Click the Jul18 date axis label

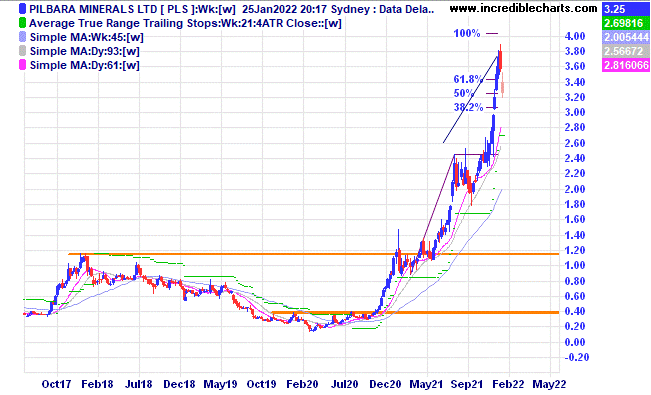[x=139, y=384]
